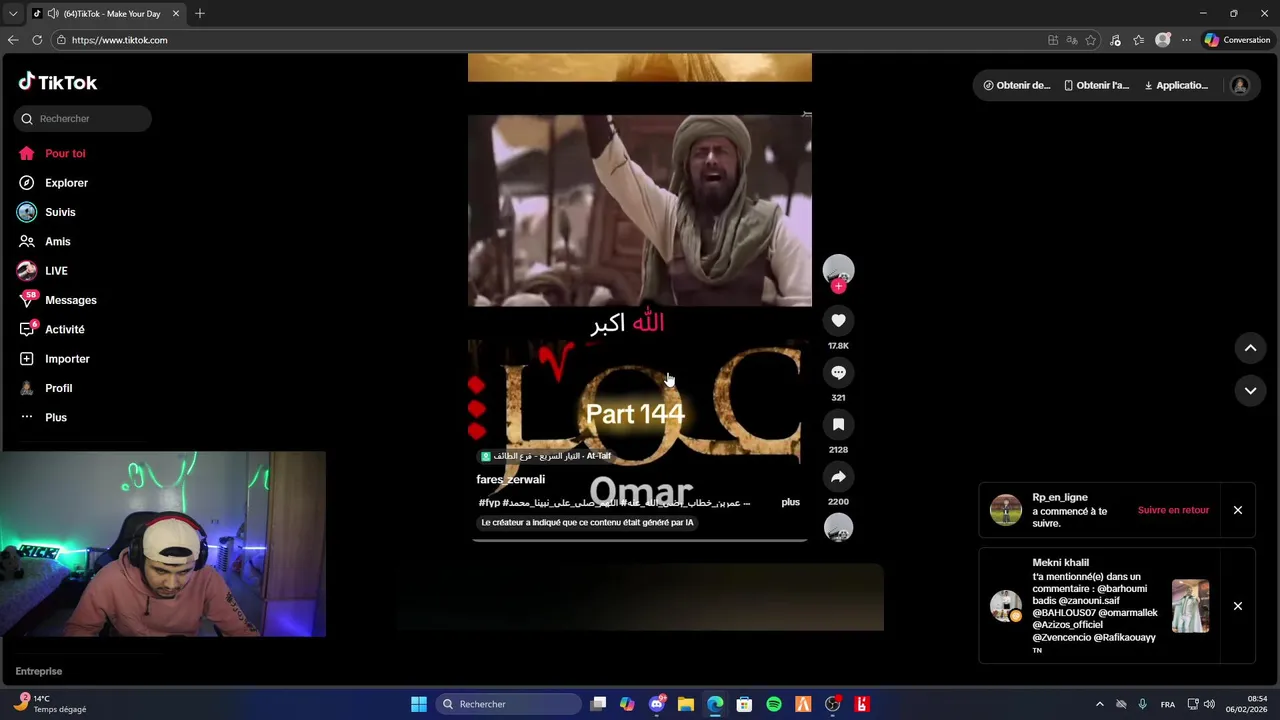
Task: Click the volume tray icon
Action: point(1209,704)
